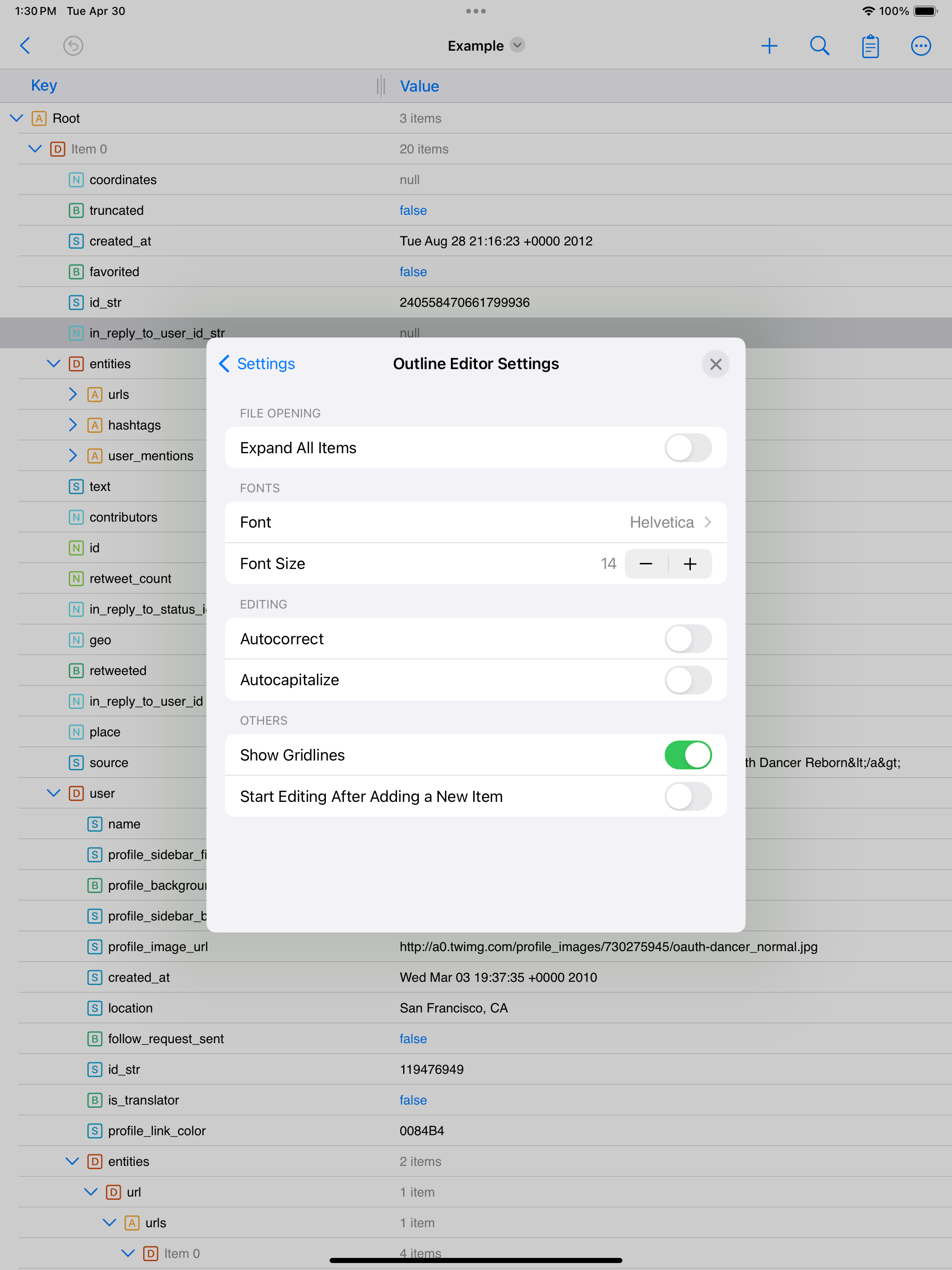The image size is (952, 1270).
Task: Expand the hashtags array
Action: click(x=73, y=425)
